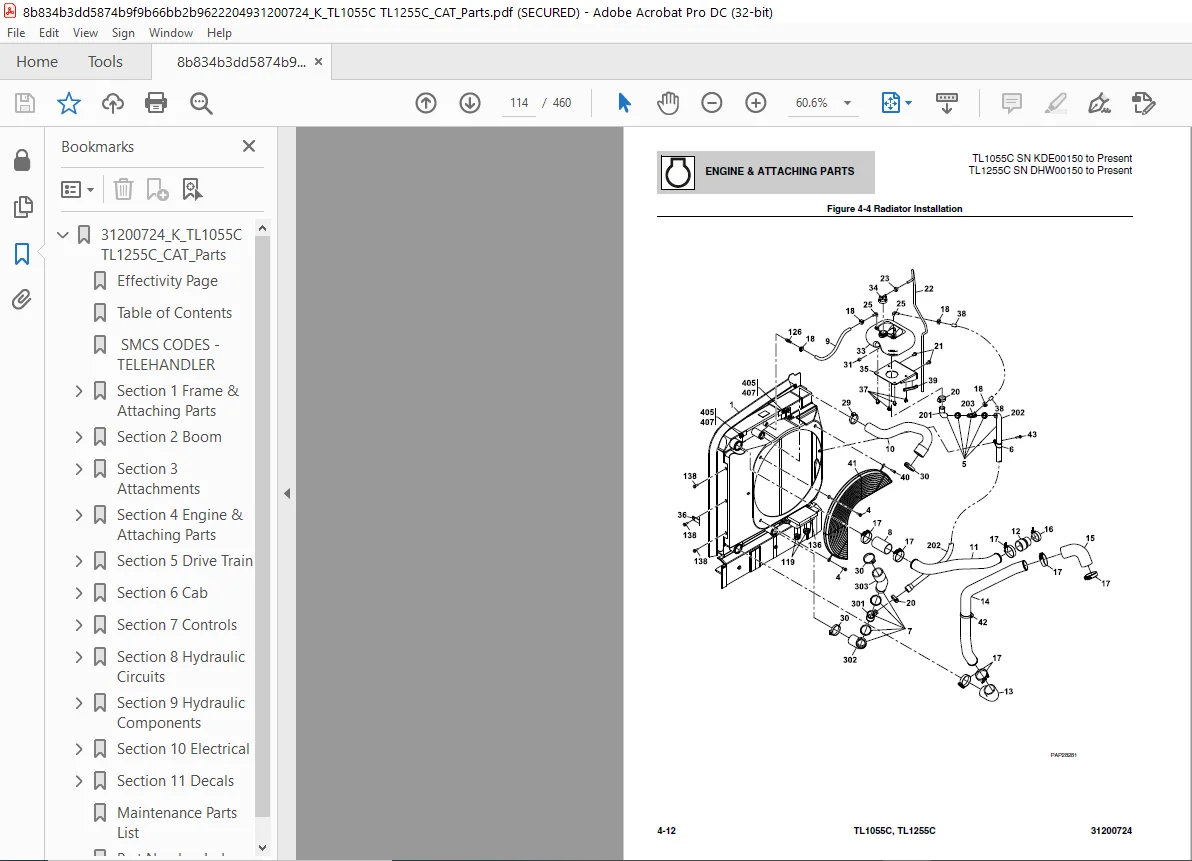
Task: Click the Save file icon
Action: point(25,103)
